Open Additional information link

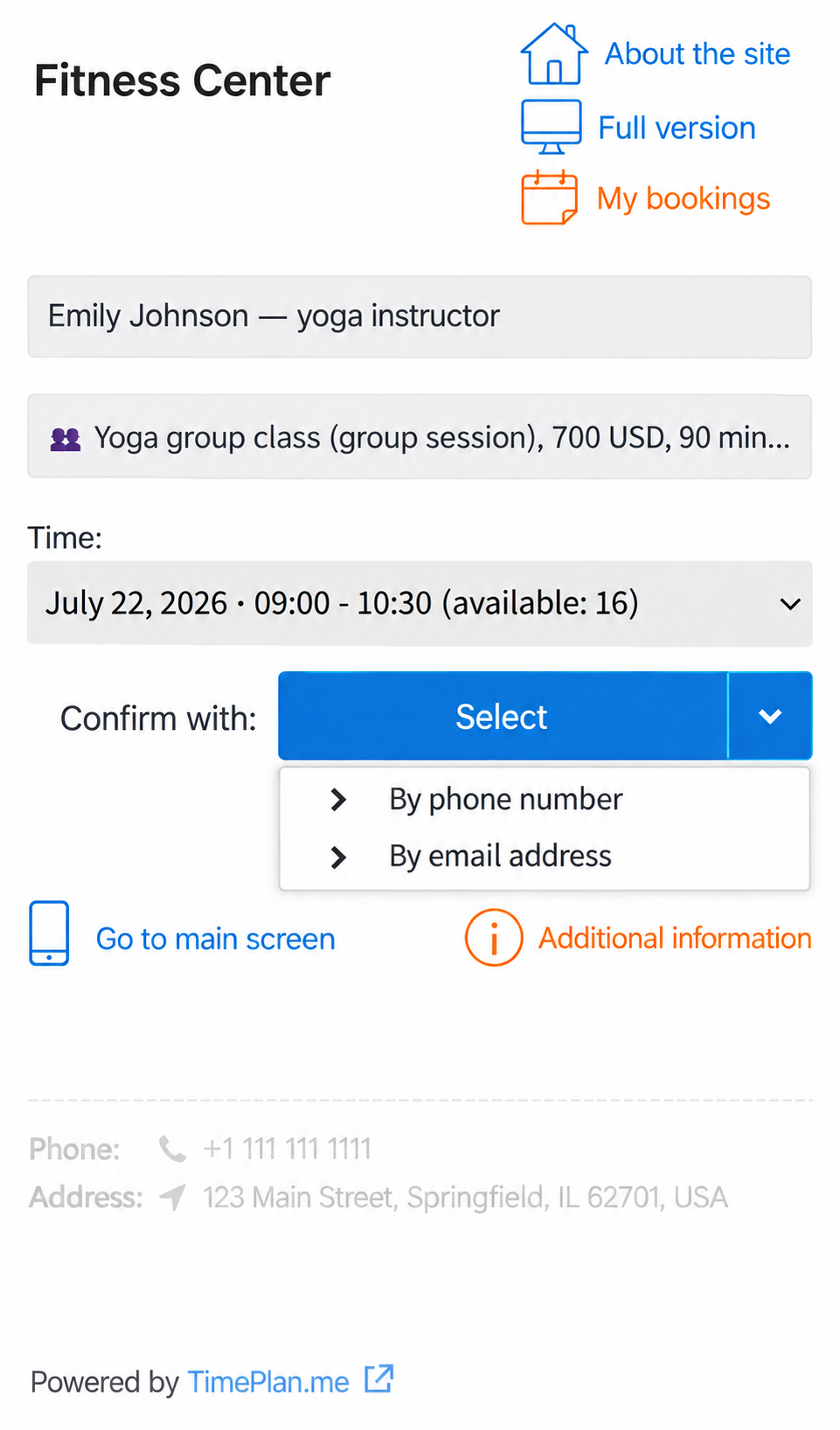(x=675, y=938)
